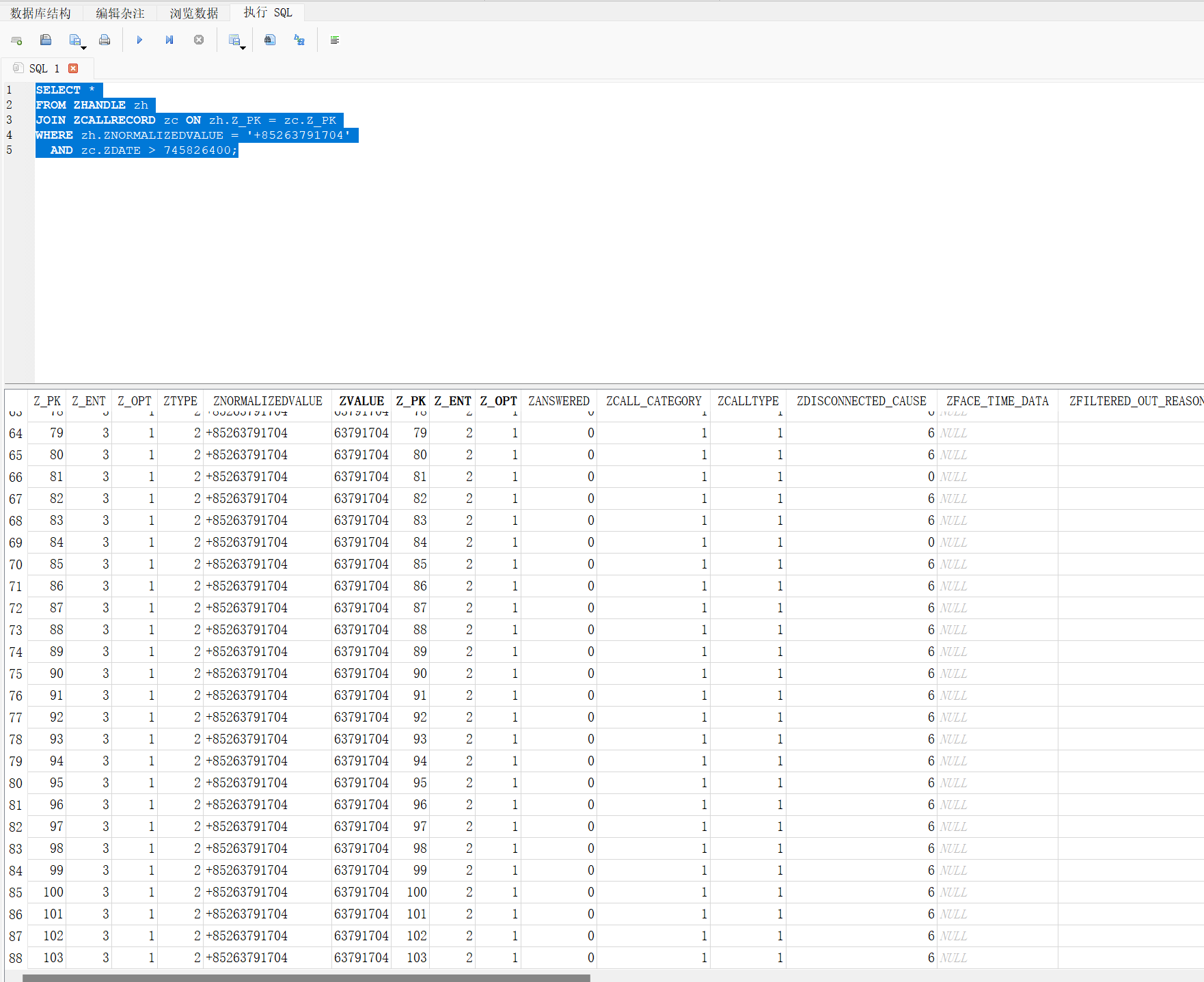Viewport: 1204px width, 982px height.
Task: Print the SQL editor contents
Action: click(105, 40)
